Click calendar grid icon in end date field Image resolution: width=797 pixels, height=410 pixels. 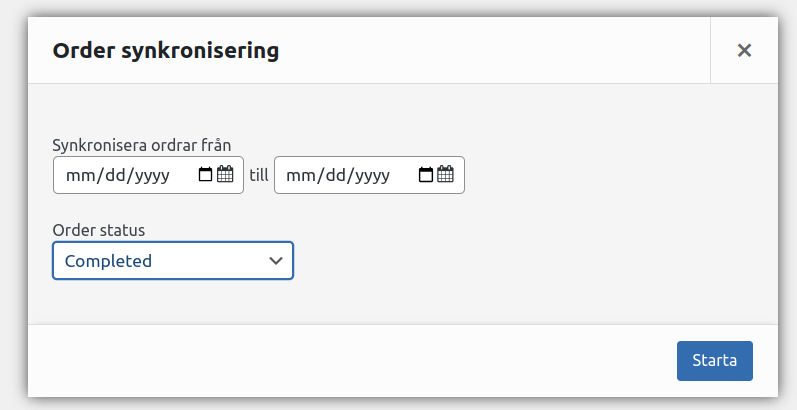tap(446, 175)
